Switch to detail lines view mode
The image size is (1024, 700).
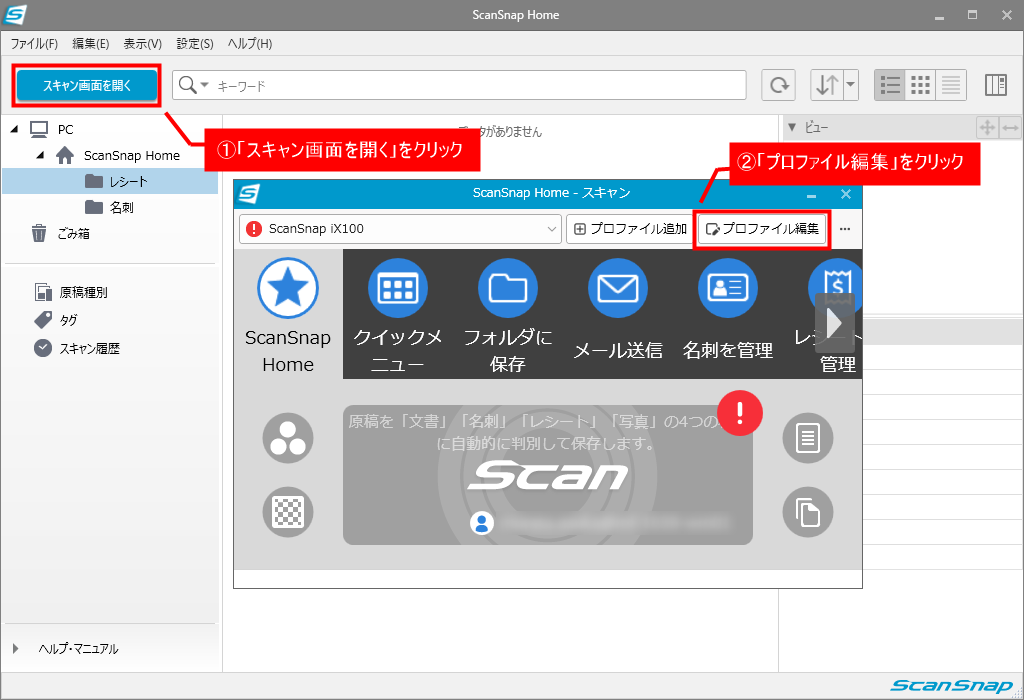951,85
